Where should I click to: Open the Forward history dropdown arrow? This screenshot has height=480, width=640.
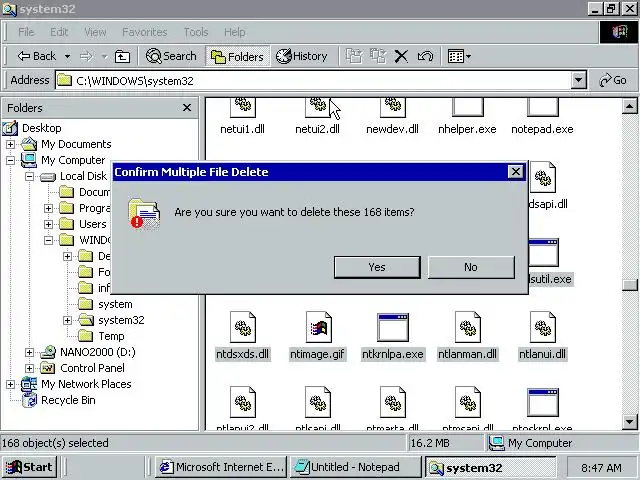[x=104, y=56]
